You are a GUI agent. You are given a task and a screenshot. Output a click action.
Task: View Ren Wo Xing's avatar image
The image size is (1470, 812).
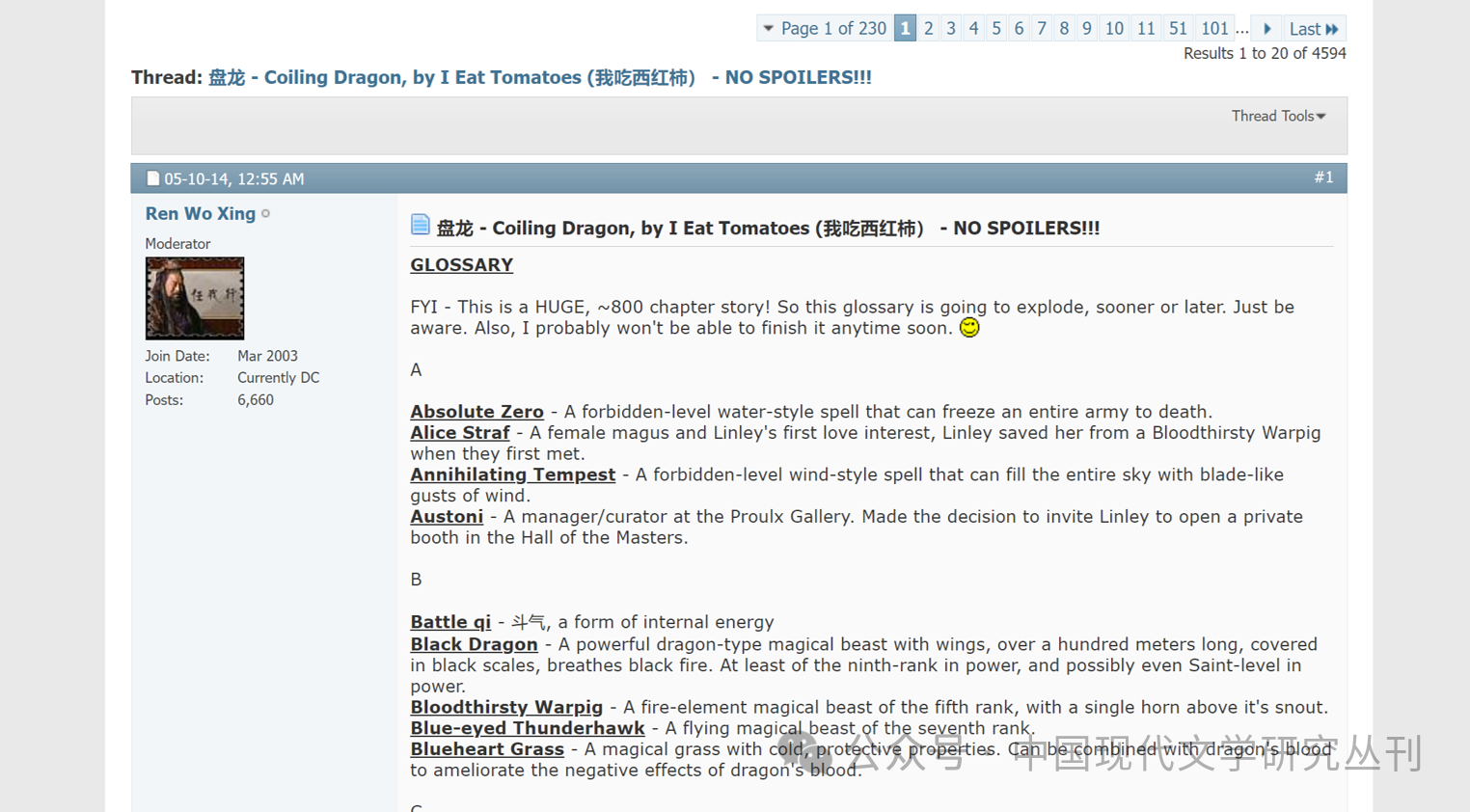pos(195,298)
